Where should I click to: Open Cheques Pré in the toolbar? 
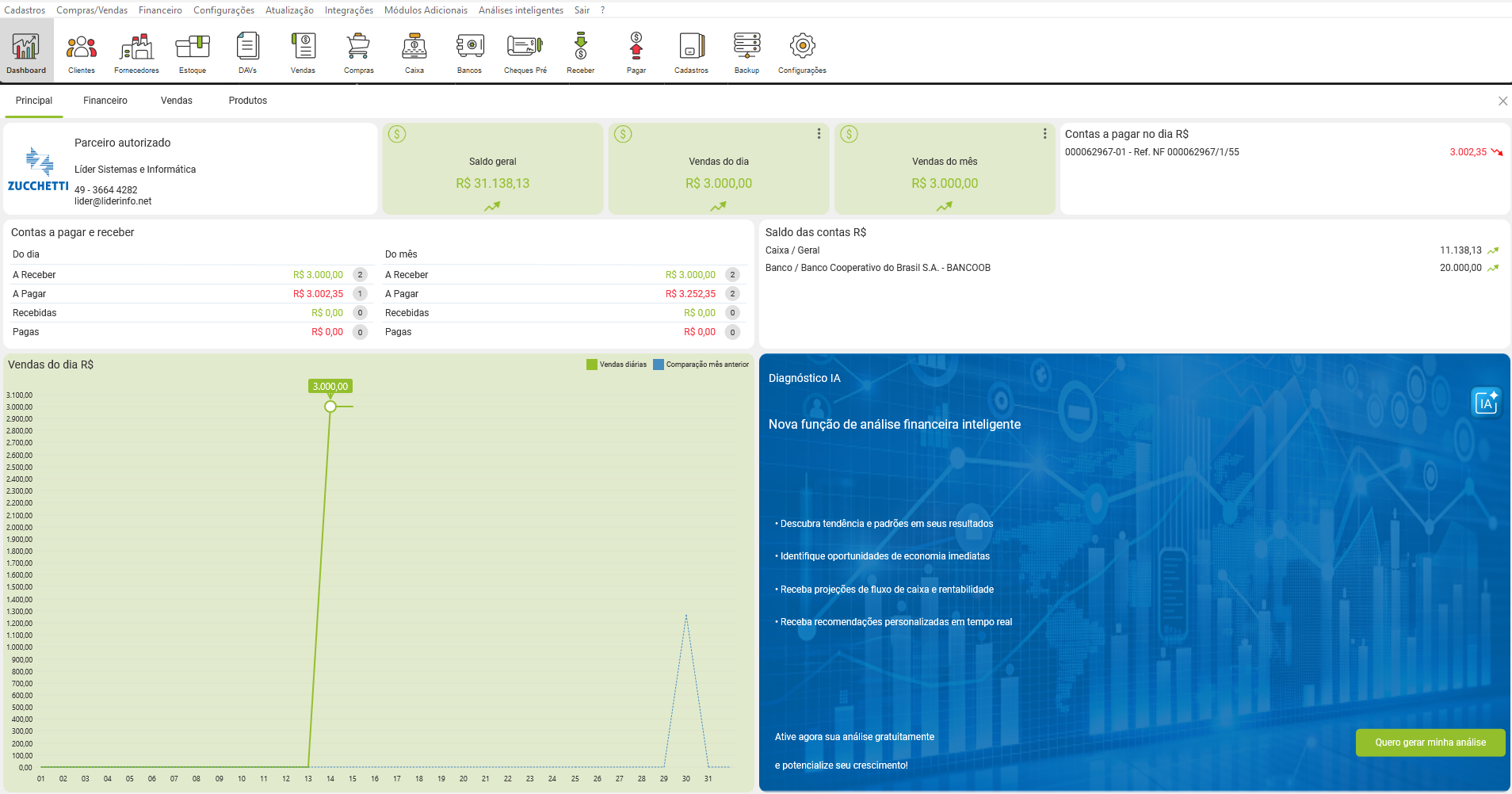click(525, 52)
